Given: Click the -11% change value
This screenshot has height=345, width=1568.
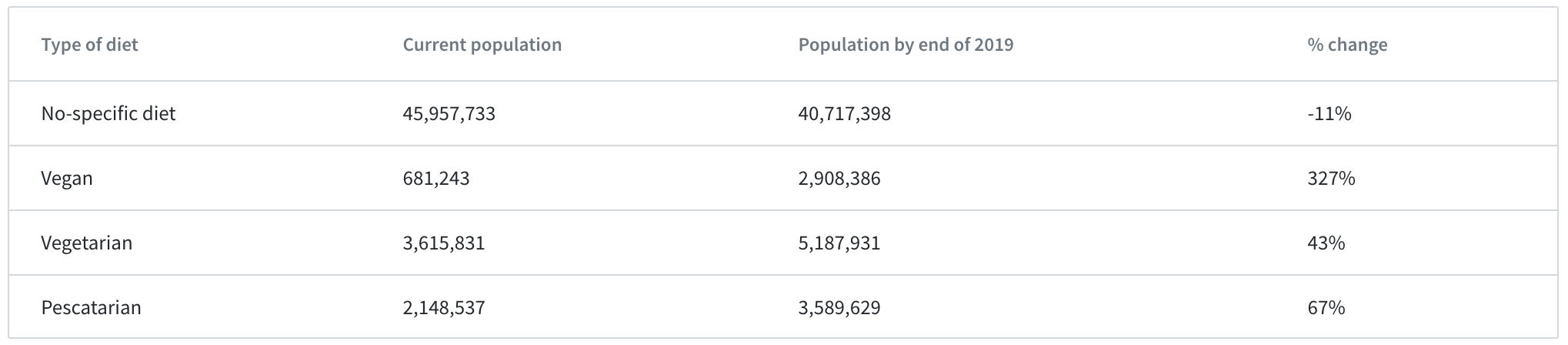Looking at the screenshot, I should [x=1329, y=114].
